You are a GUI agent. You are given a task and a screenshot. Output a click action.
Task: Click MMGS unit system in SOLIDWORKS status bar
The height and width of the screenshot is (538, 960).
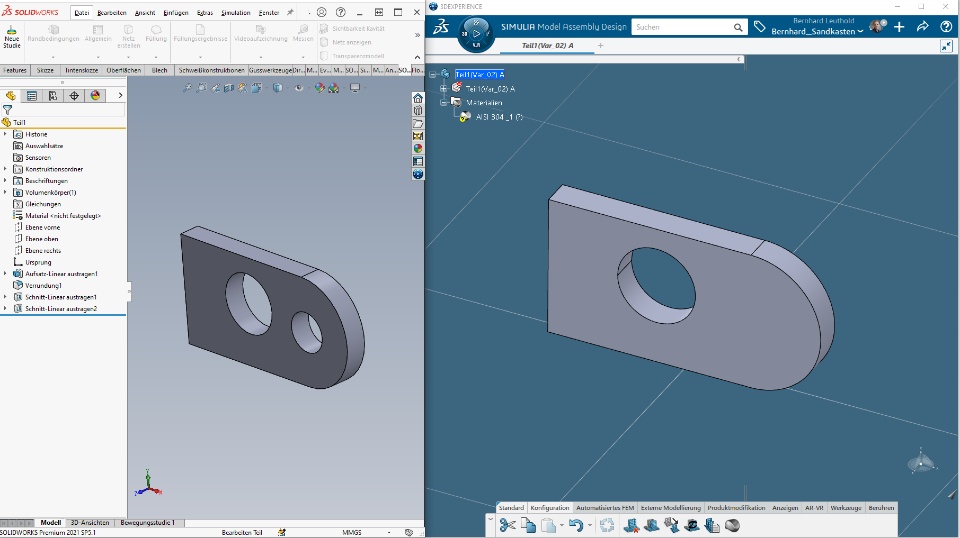point(351,532)
